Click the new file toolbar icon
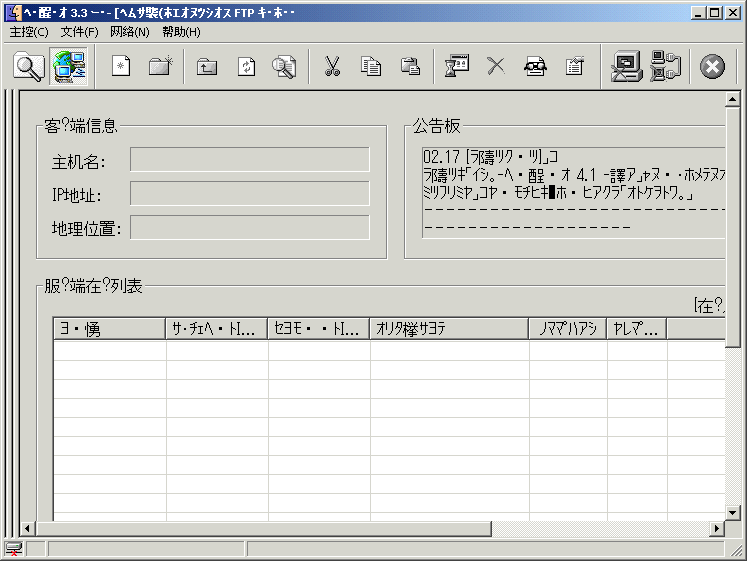The height and width of the screenshot is (561, 747). coord(121,67)
